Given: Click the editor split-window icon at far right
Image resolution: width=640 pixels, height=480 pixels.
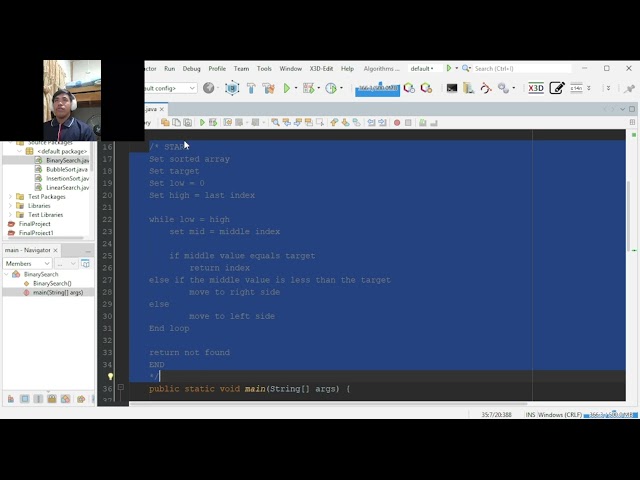Looking at the screenshot, I should pos(632,122).
